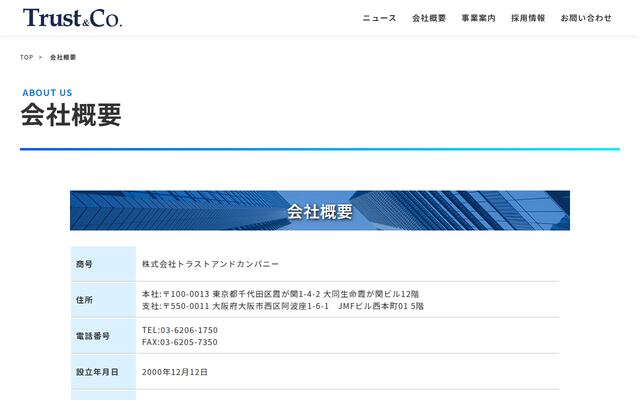The image size is (640, 400).
Task: Click the ABOUT US label
Action: (x=47, y=93)
